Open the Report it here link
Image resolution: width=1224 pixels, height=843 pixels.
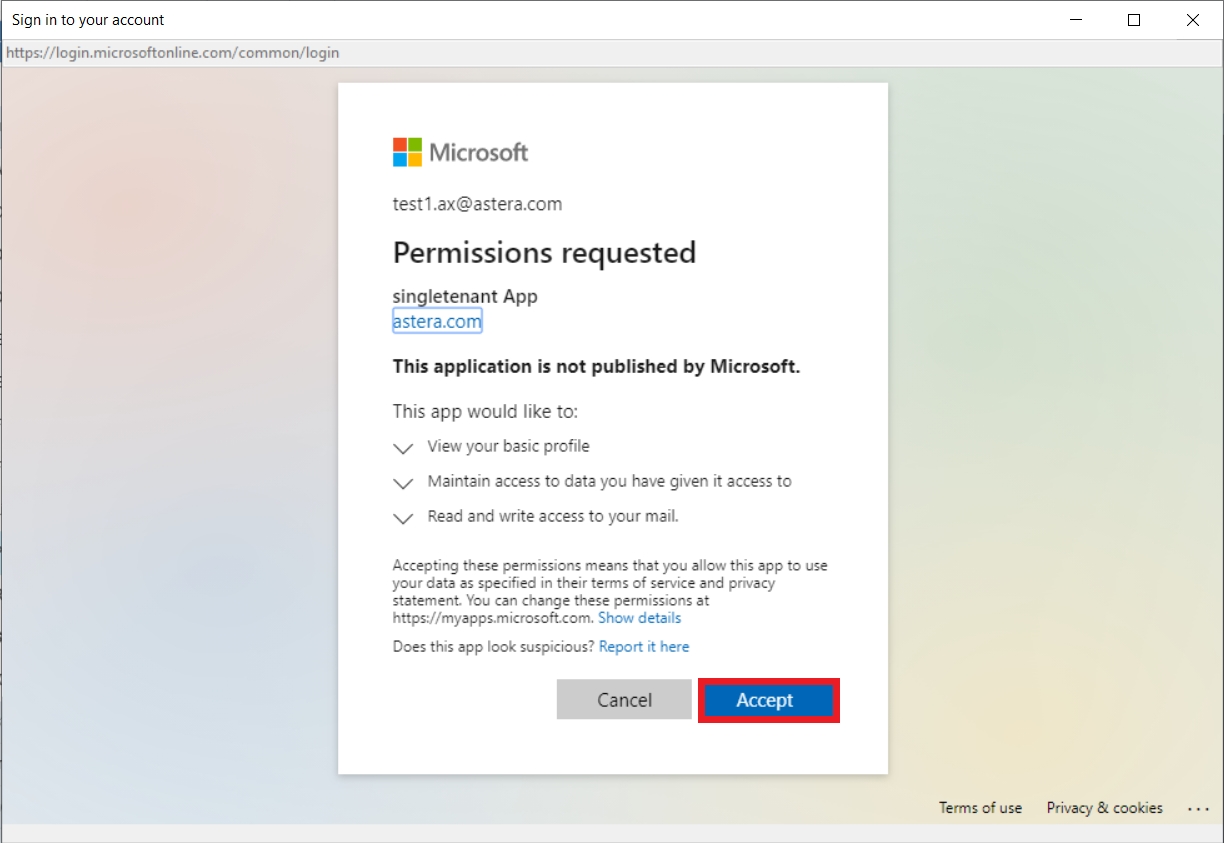pos(644,647)
